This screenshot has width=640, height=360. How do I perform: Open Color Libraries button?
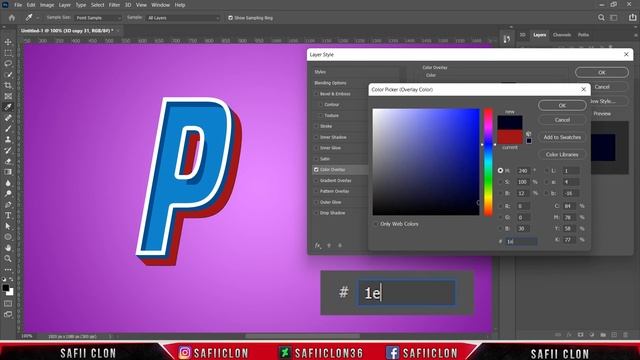tap(562, 155)
